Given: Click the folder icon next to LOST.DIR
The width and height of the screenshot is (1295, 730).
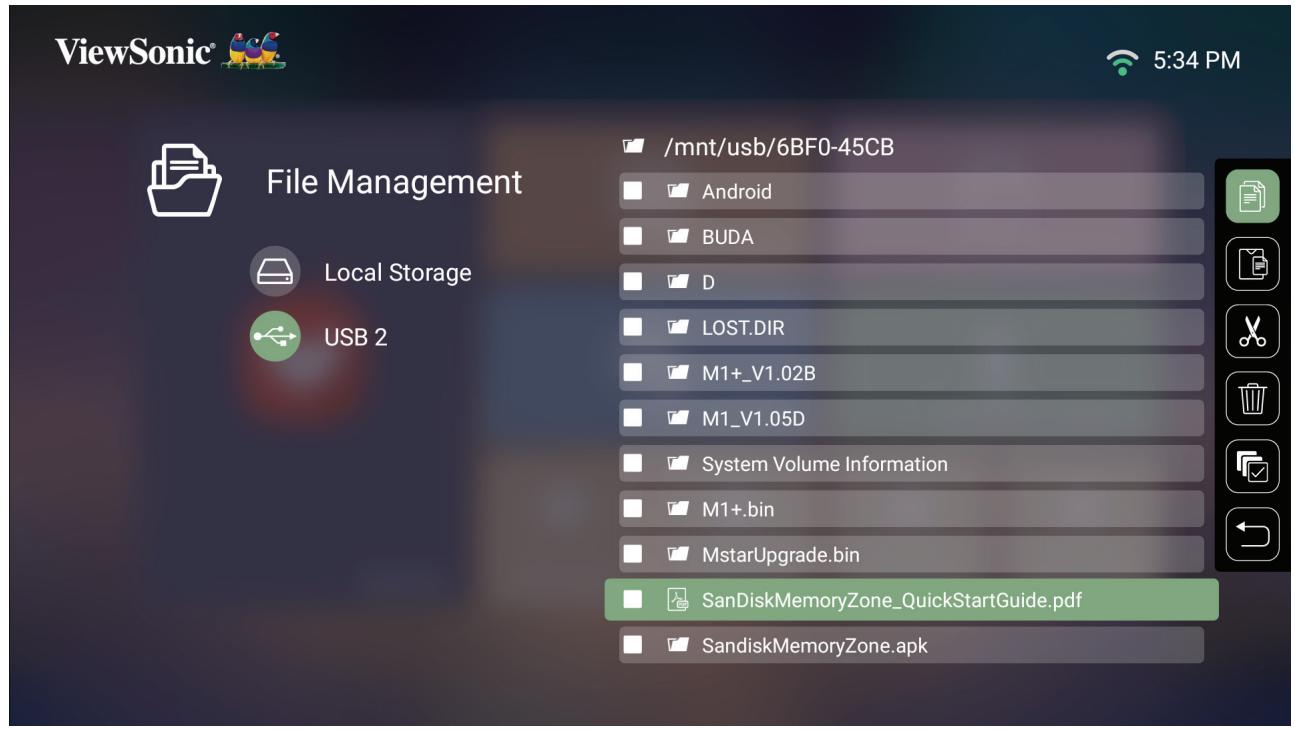Looking at the screenshot, I should click(676, 327).
